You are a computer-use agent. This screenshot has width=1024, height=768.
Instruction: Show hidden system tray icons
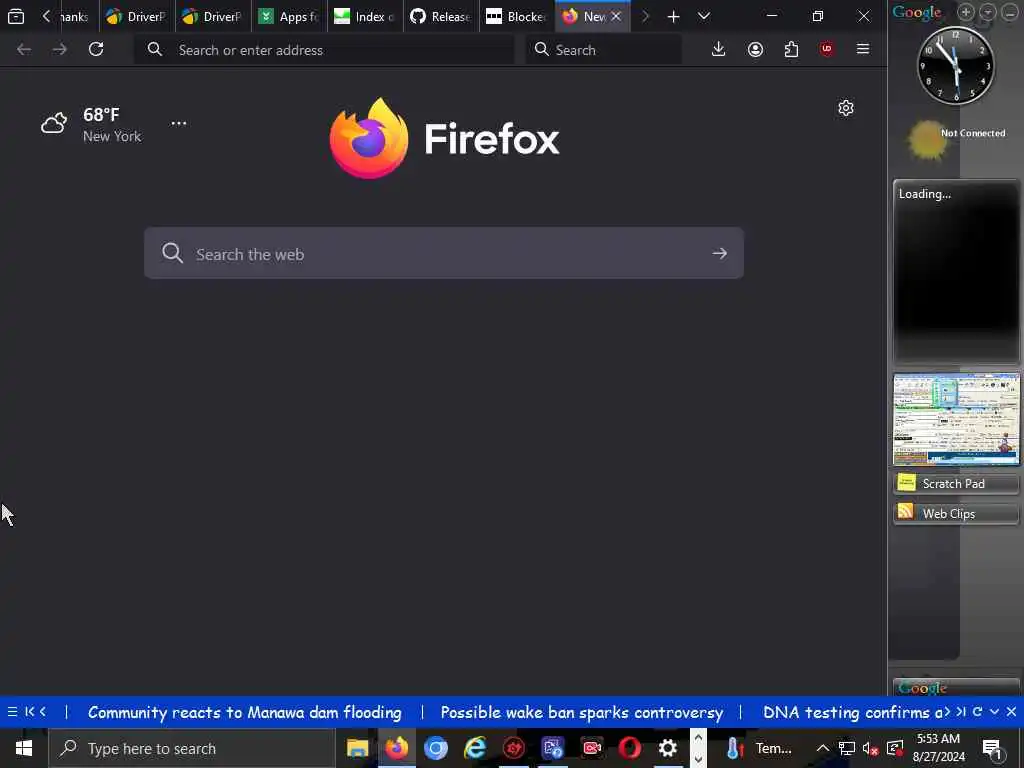point(823,748)
